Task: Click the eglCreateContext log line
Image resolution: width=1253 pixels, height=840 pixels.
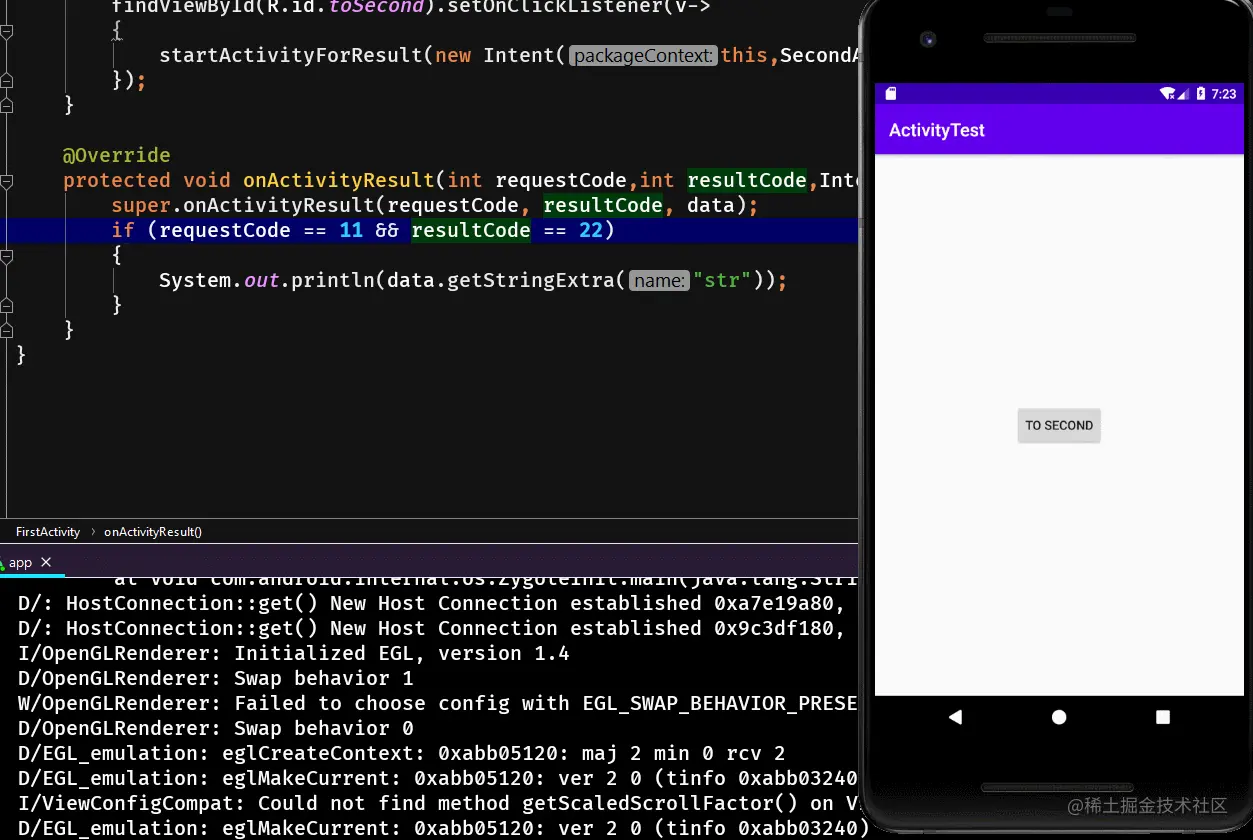Action: click(401, 753)
